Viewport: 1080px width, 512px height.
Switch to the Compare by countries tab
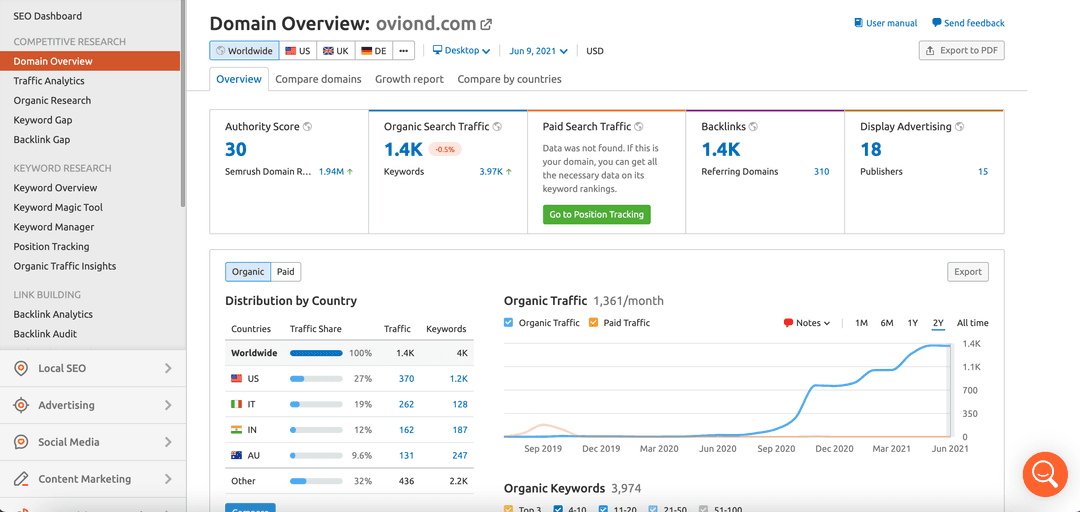pyautogui.click(x=509, y=79)
